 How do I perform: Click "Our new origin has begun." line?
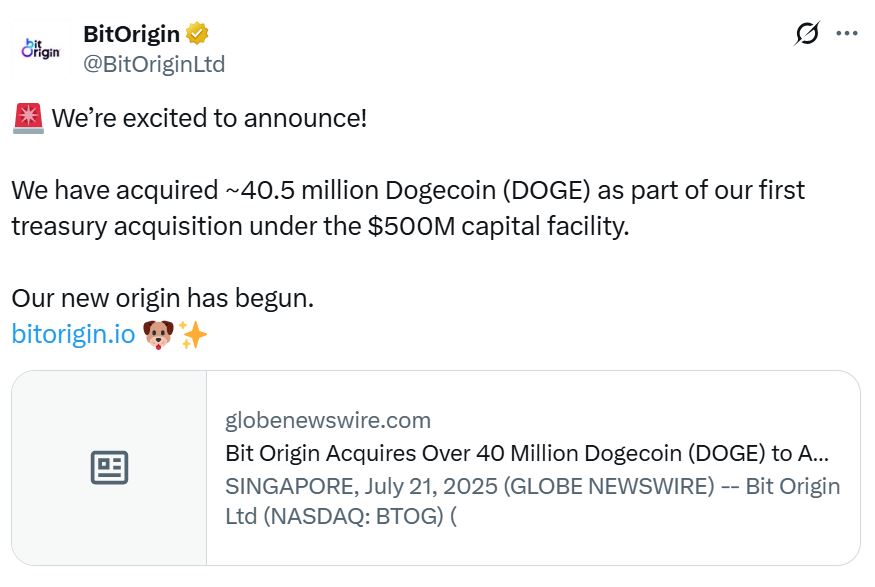tap(163, 298)
